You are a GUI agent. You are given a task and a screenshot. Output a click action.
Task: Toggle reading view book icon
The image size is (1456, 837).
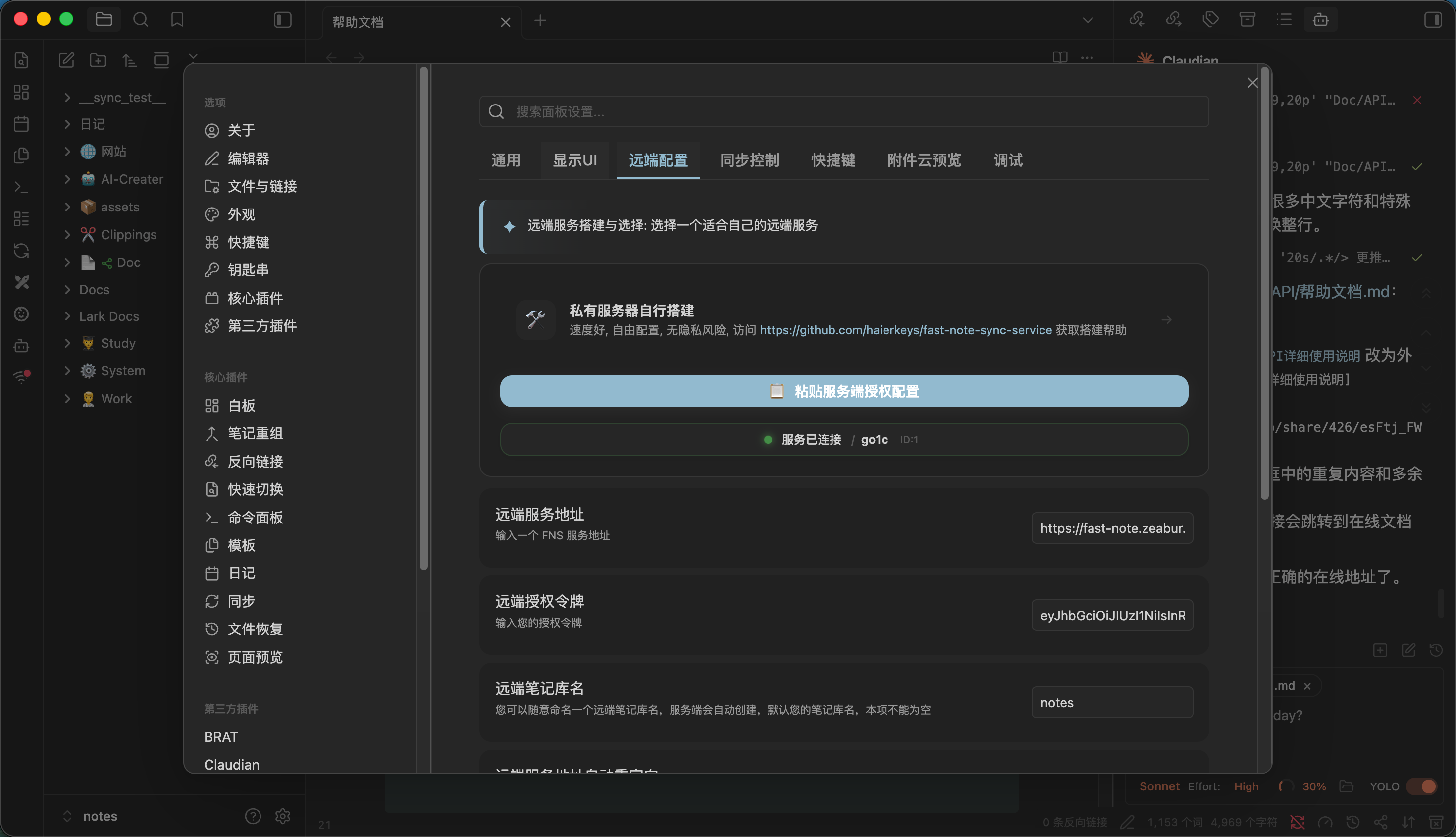coord(1060,57)
